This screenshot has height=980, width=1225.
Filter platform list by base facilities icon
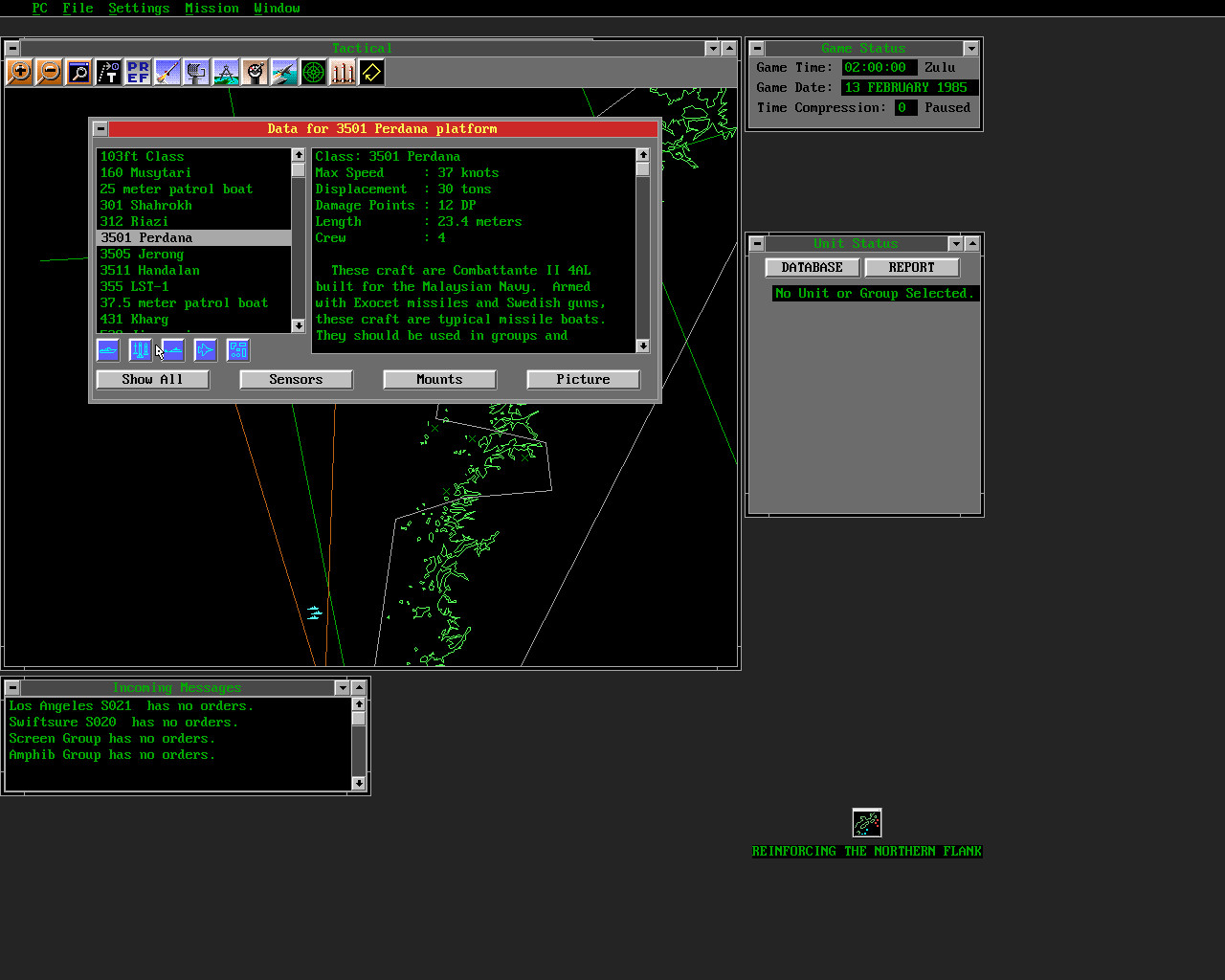pyautogui.click(x=238, y=350)
